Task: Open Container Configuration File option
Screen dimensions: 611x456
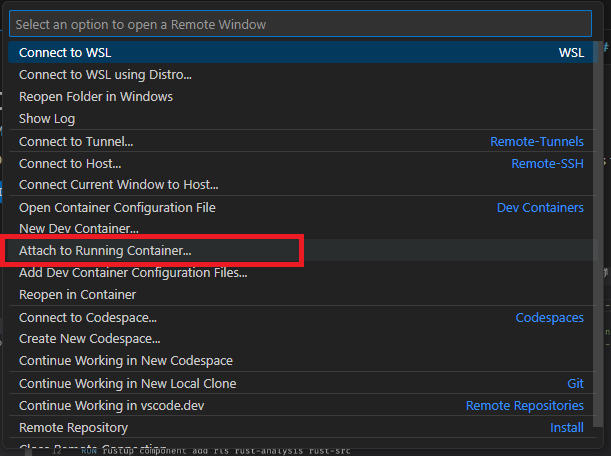Action: (x=303, y=207)
